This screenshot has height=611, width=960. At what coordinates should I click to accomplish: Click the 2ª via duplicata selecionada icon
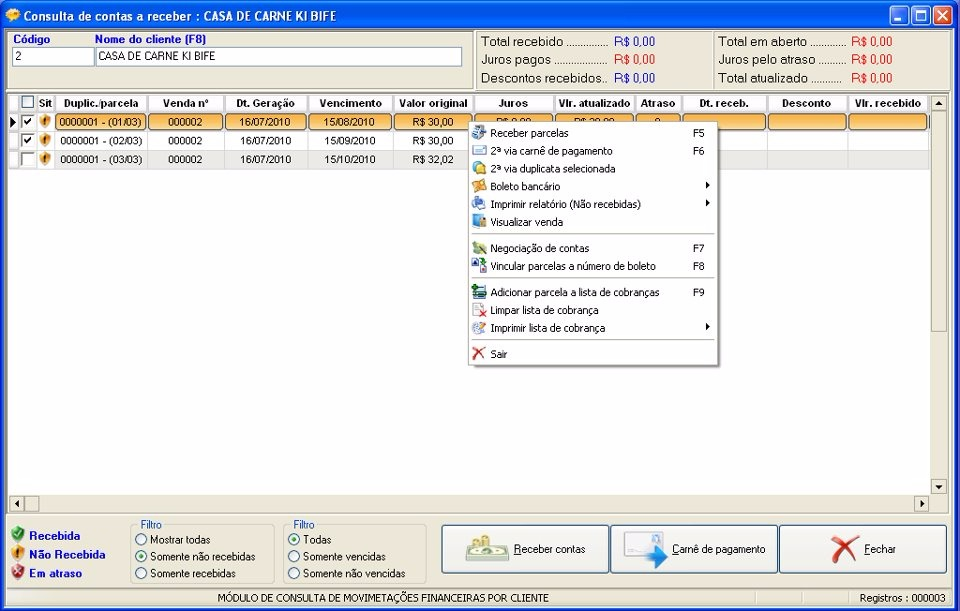coord(479,168)
